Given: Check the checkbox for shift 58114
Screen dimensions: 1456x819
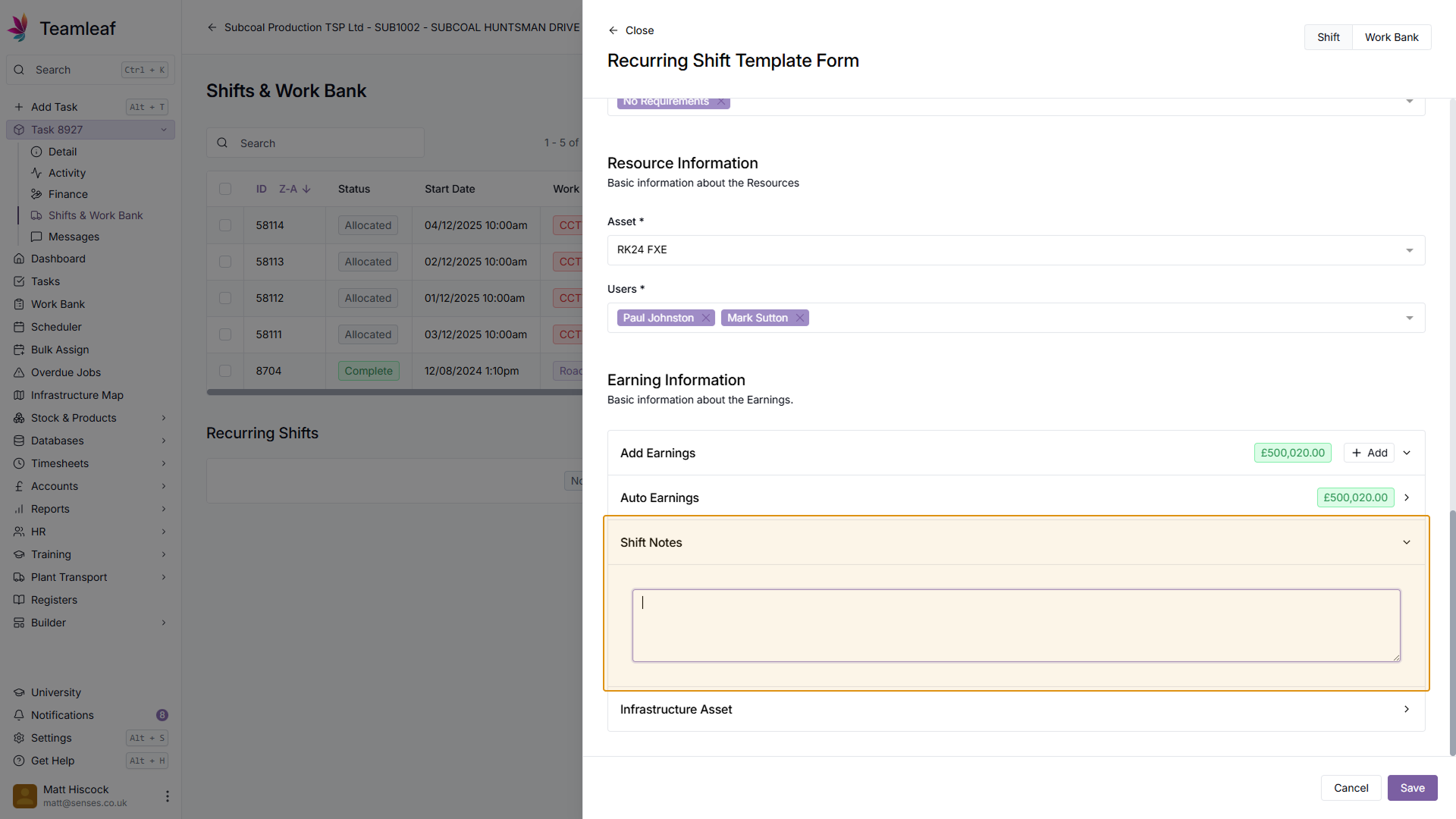Looking at the screenshot, I should [x=225, y=225].
